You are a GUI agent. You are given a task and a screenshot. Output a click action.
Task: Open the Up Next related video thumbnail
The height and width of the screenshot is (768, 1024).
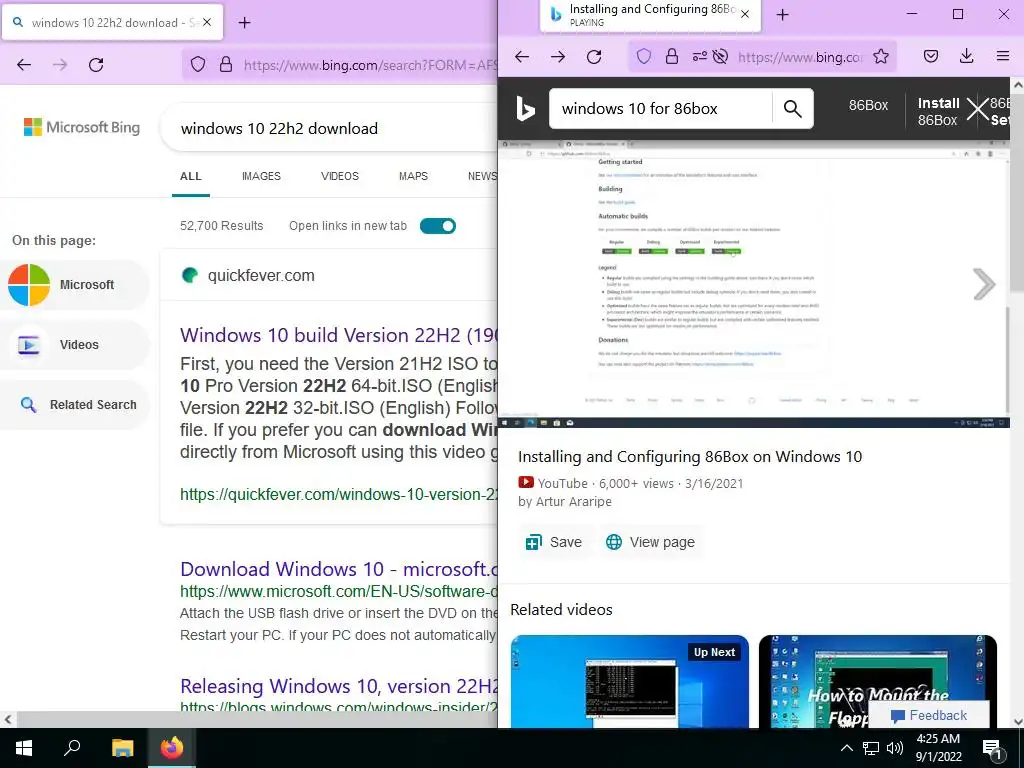tap(630, 681)
